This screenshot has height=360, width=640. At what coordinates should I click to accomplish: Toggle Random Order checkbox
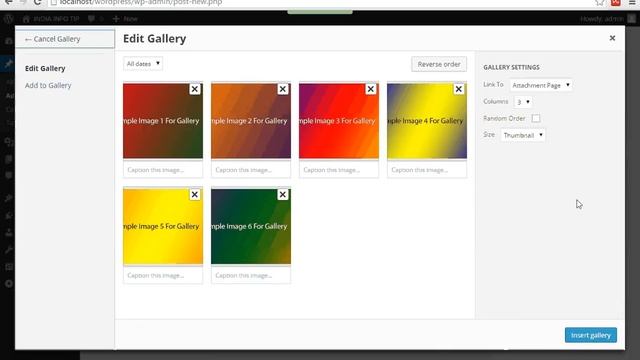[x=536, y=118]
